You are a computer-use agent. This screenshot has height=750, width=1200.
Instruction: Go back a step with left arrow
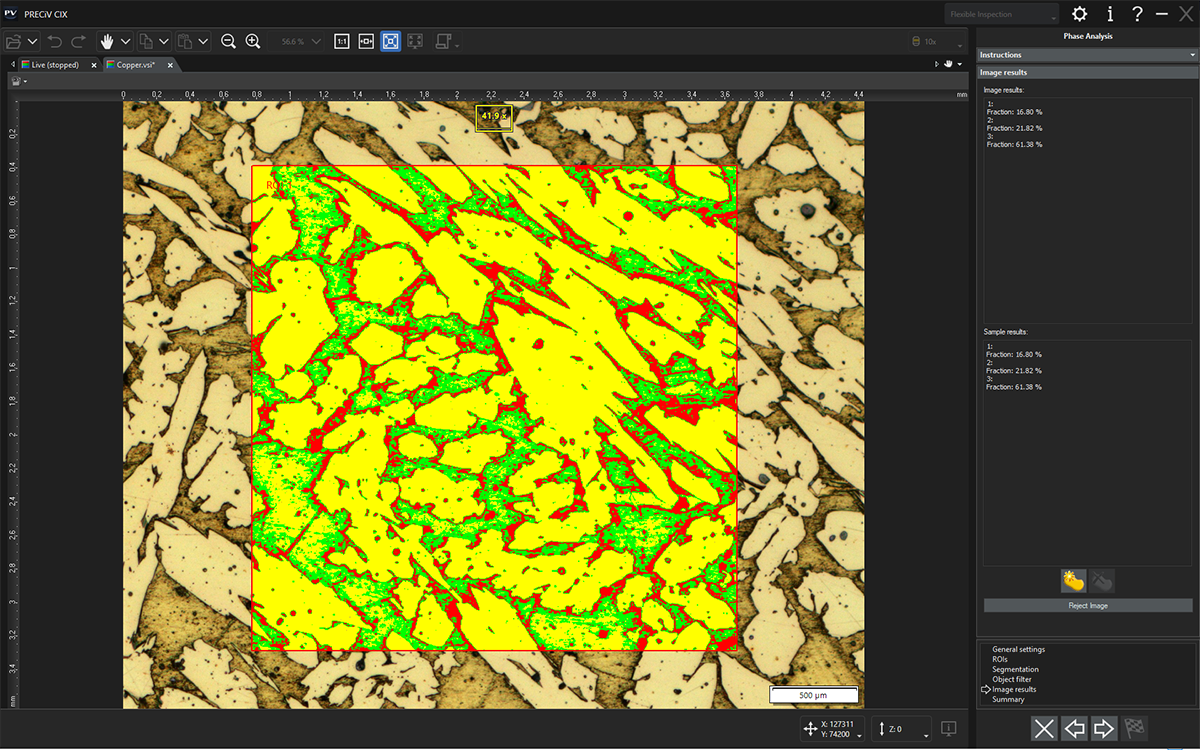point(1074,728)
